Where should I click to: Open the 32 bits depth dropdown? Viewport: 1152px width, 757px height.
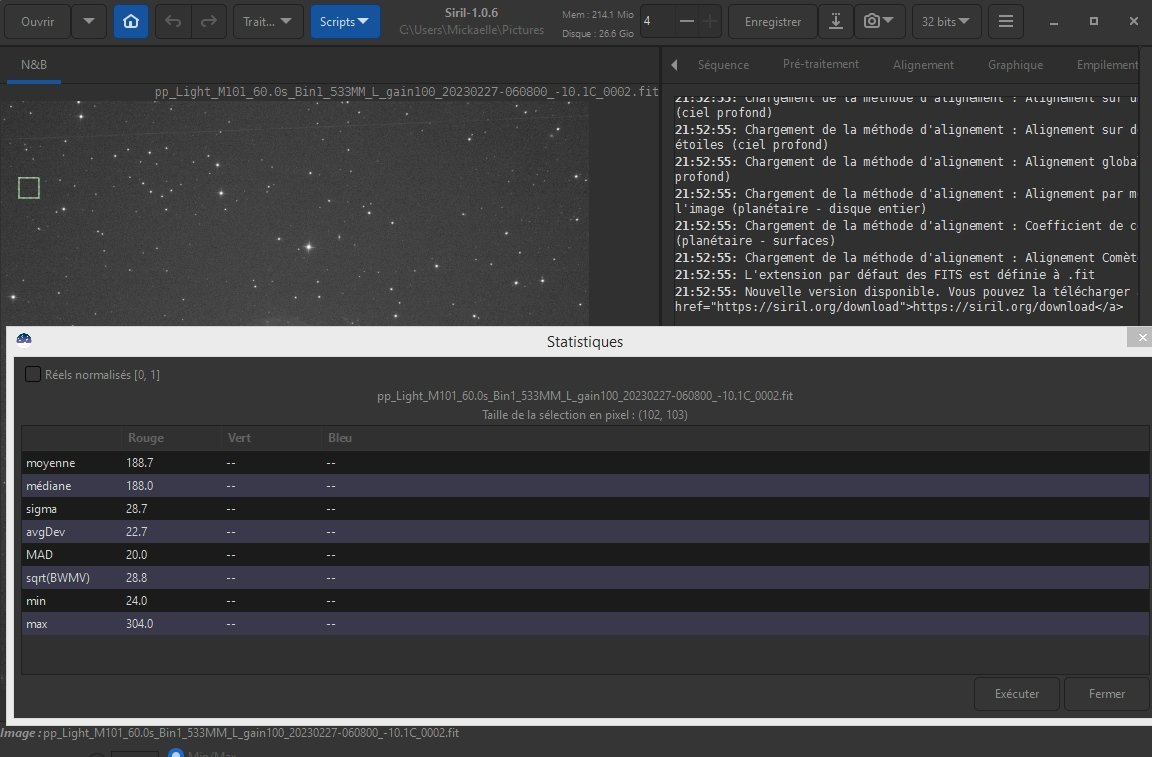click(946, 21)
